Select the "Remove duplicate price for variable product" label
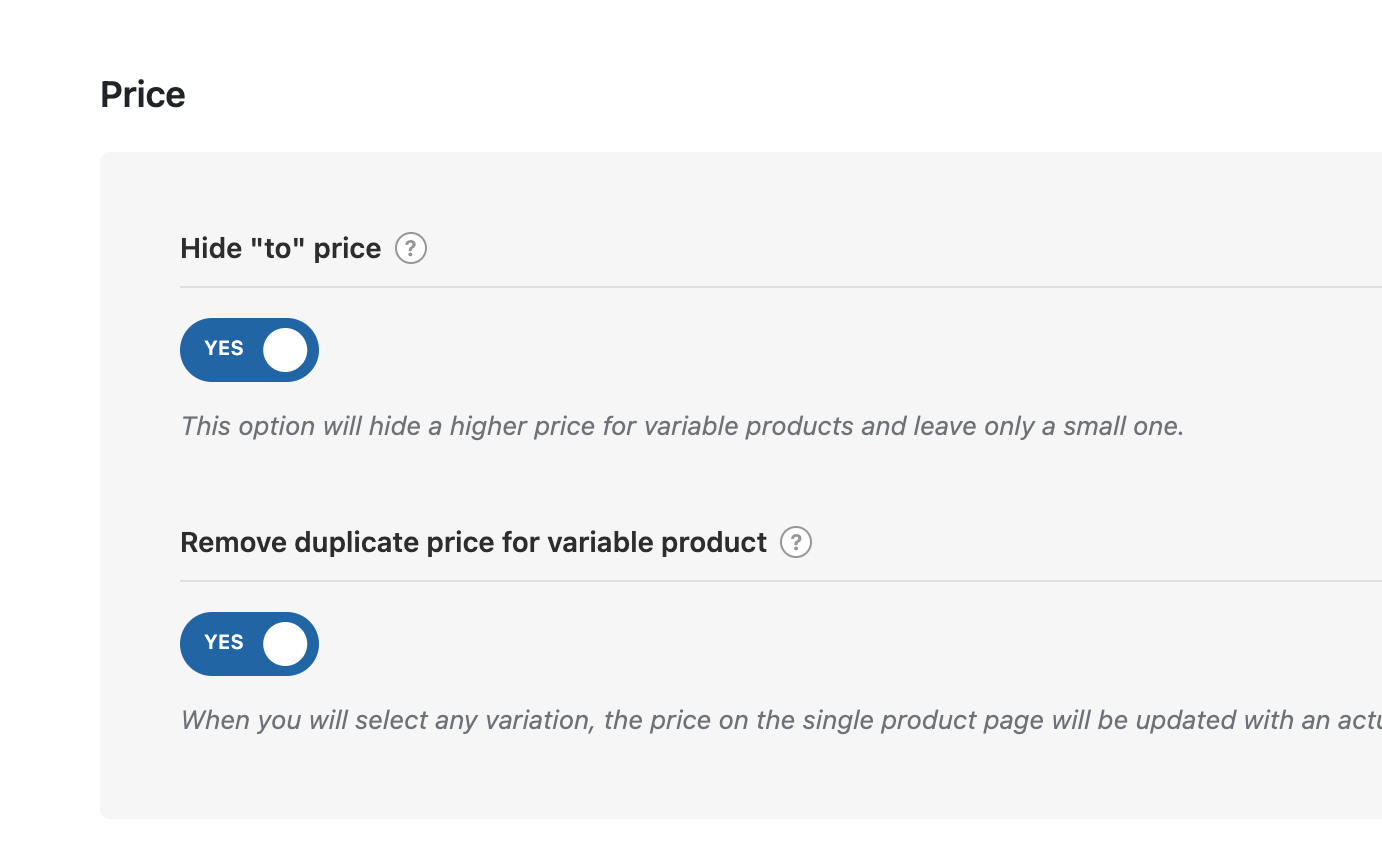Viewport: 1382px width, 860px height. point(473,542)
